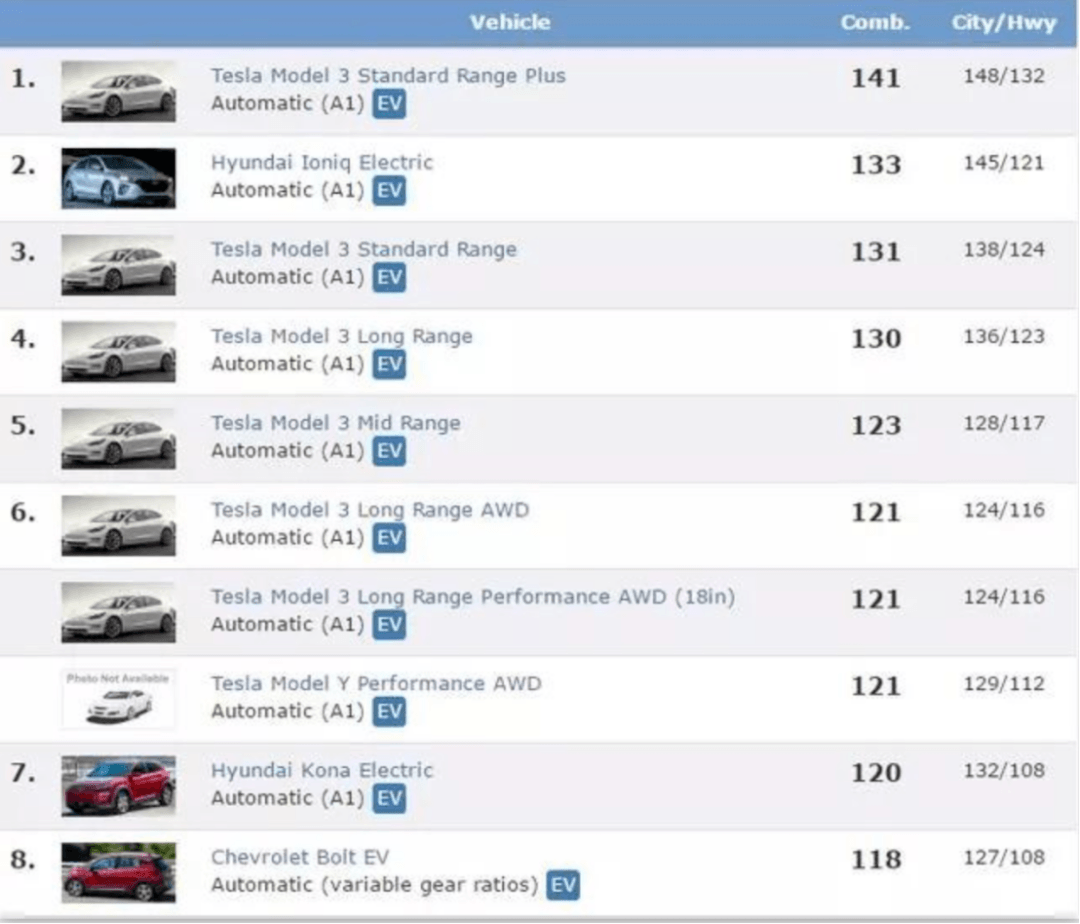The width and height of the screenshot is (1080, 924).
Task: Click rank number 8.
Action: (x=23, y=860)
